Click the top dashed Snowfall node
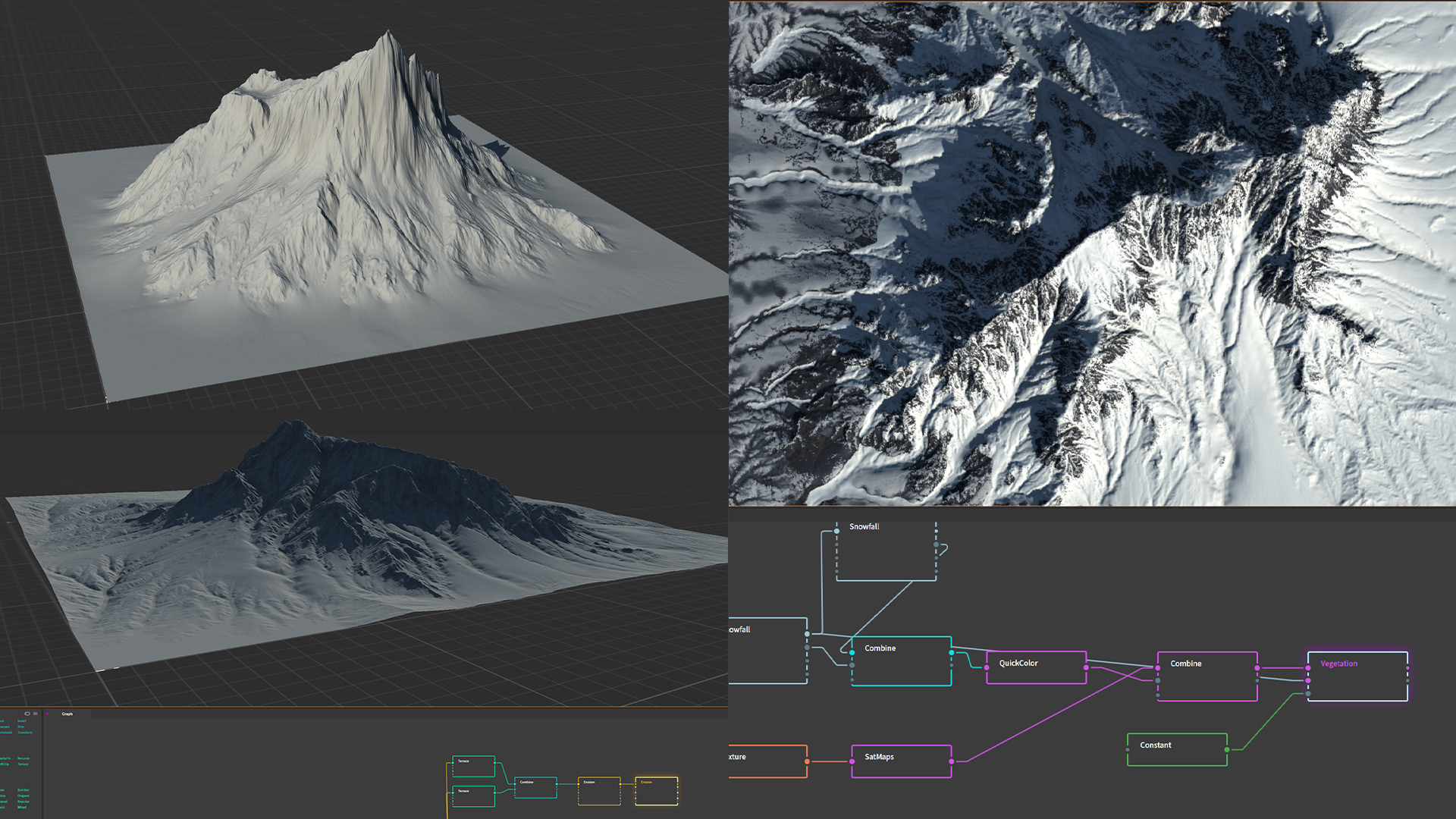This screenshot has height=819, width=1456. (x=886, y=551)
